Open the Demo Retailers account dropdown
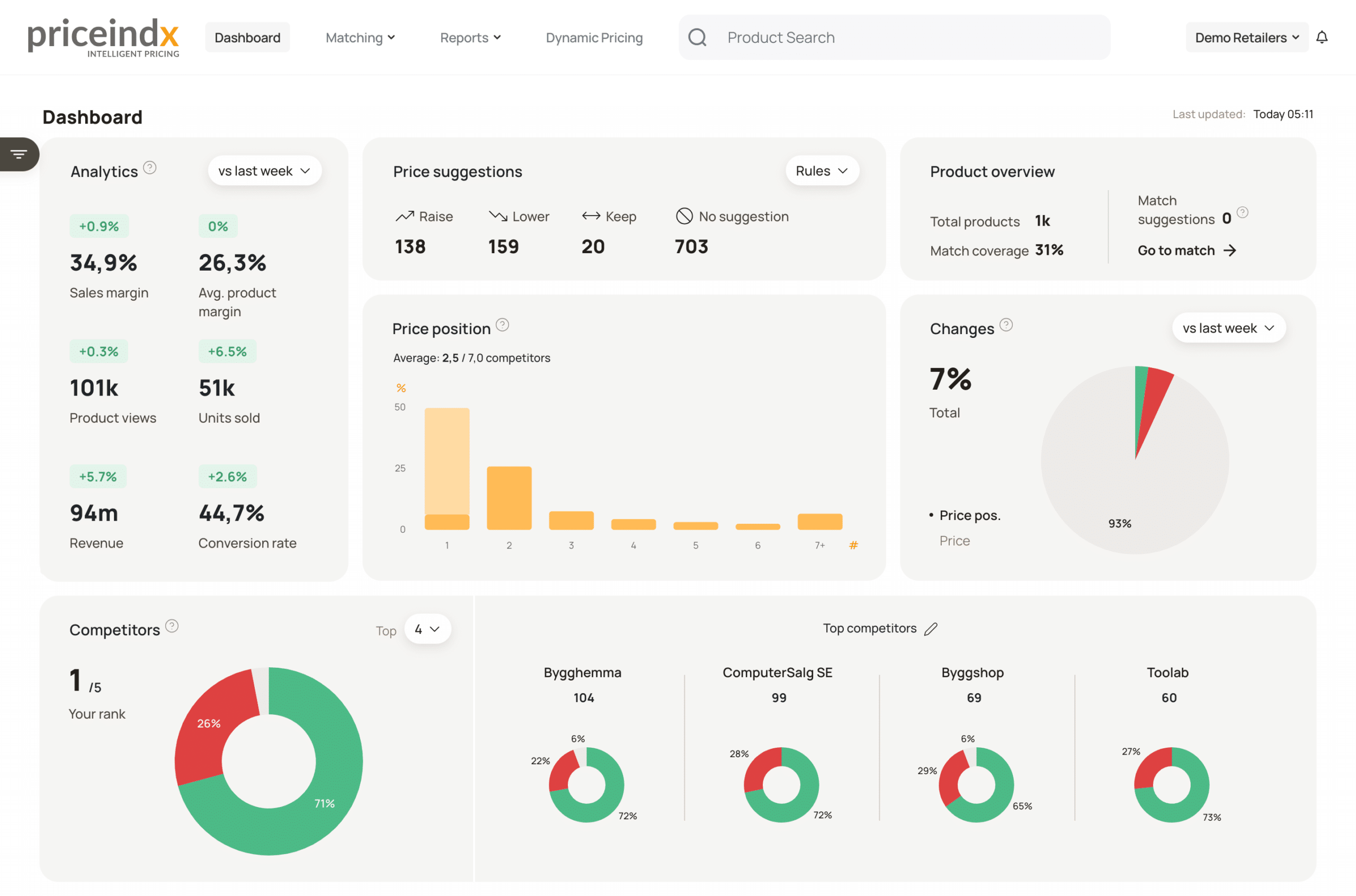Viewport: 1356px width, 896px height. tap(1246, 38)
